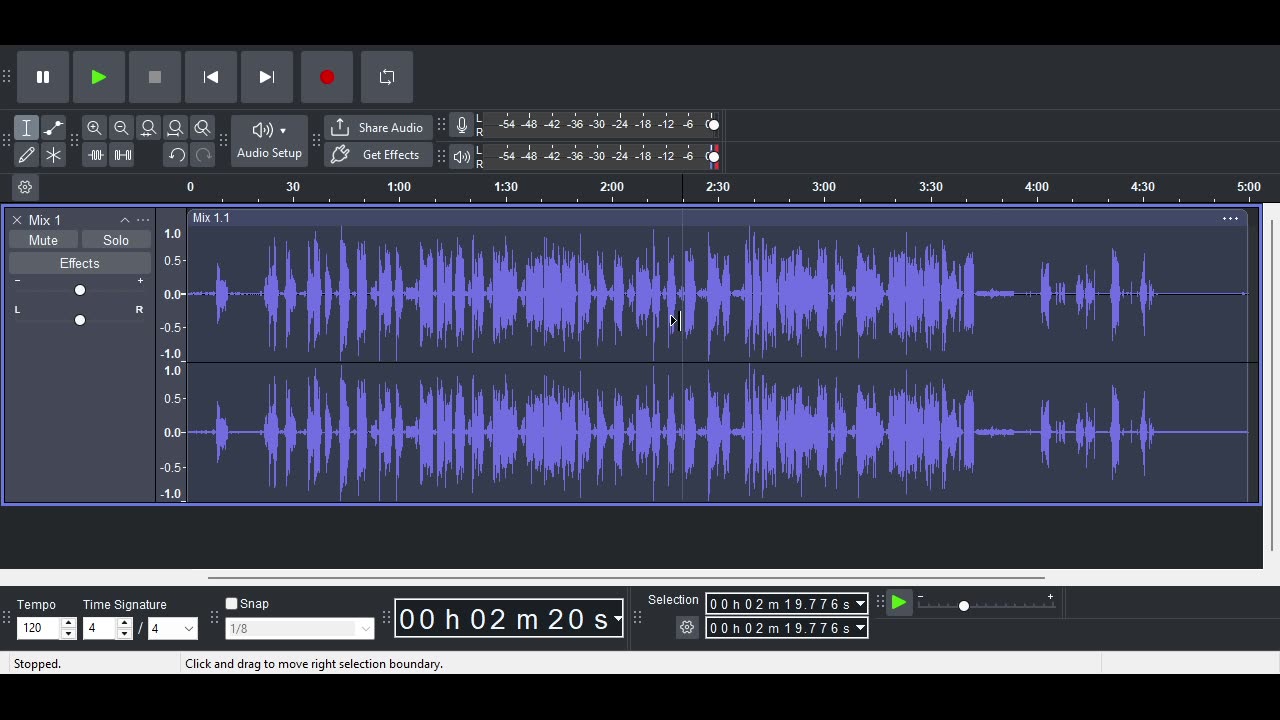Click the Zoom In magnifier
The width and height of the screenshot is (1280, 720).
(x=94, y=128)
